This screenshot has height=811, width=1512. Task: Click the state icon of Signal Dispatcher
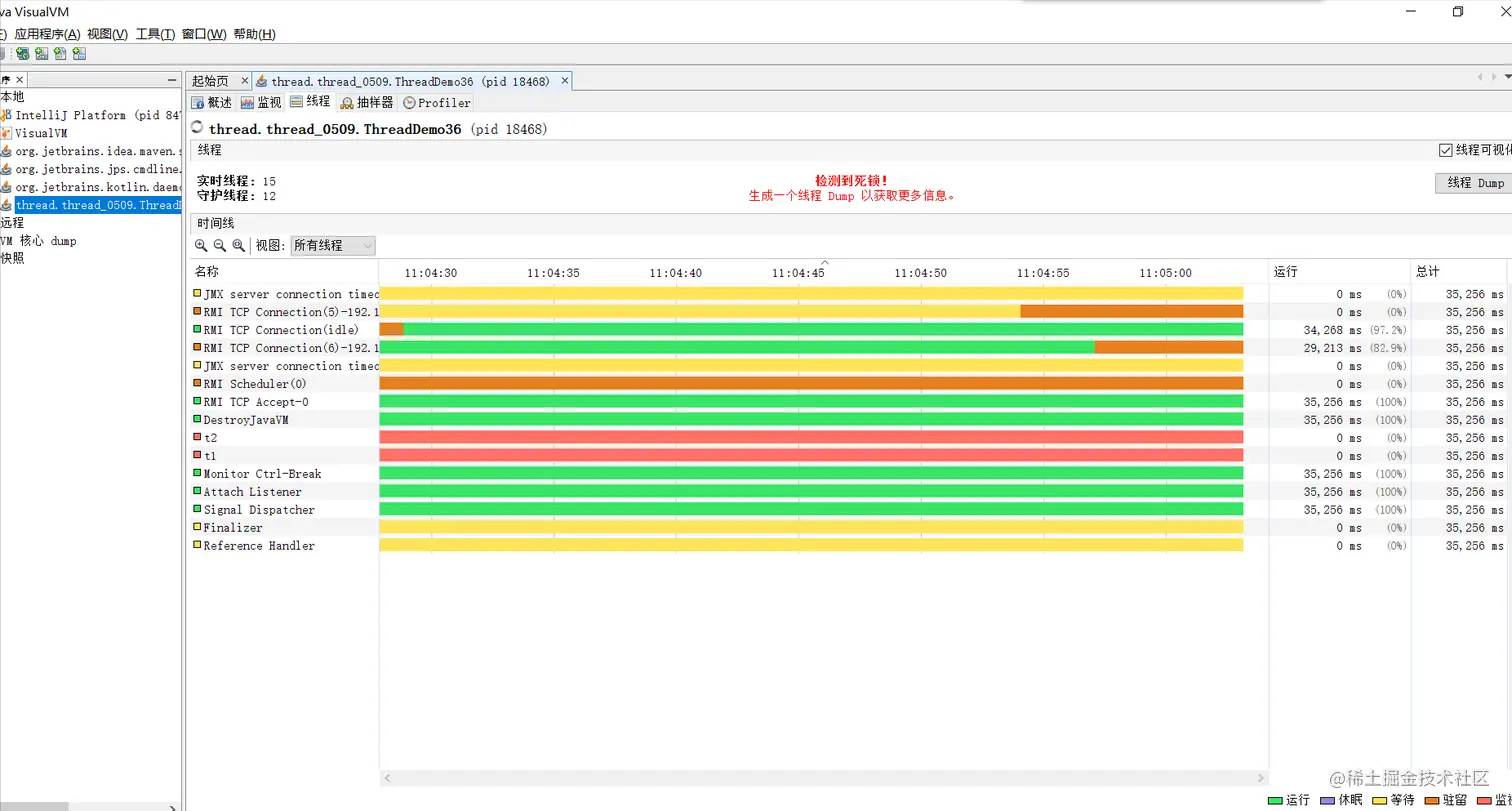[x=197, y=510]
